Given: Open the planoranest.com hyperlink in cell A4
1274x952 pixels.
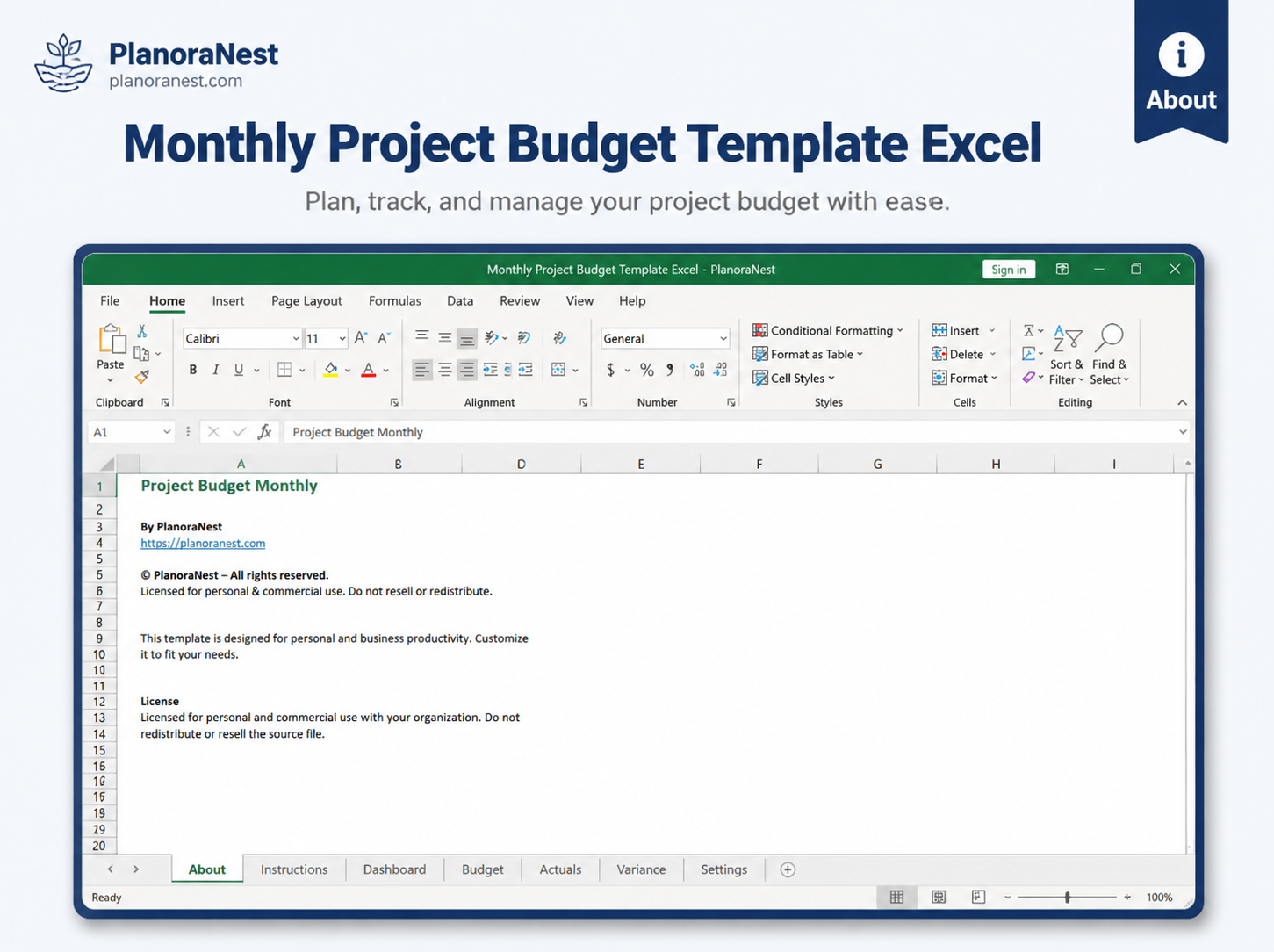Looking at the screenshot, I should 203,544.
